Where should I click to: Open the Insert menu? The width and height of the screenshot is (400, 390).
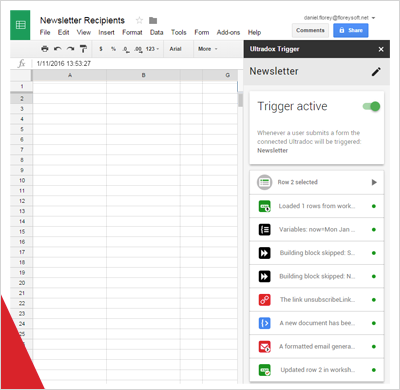(x=106, y=32)
